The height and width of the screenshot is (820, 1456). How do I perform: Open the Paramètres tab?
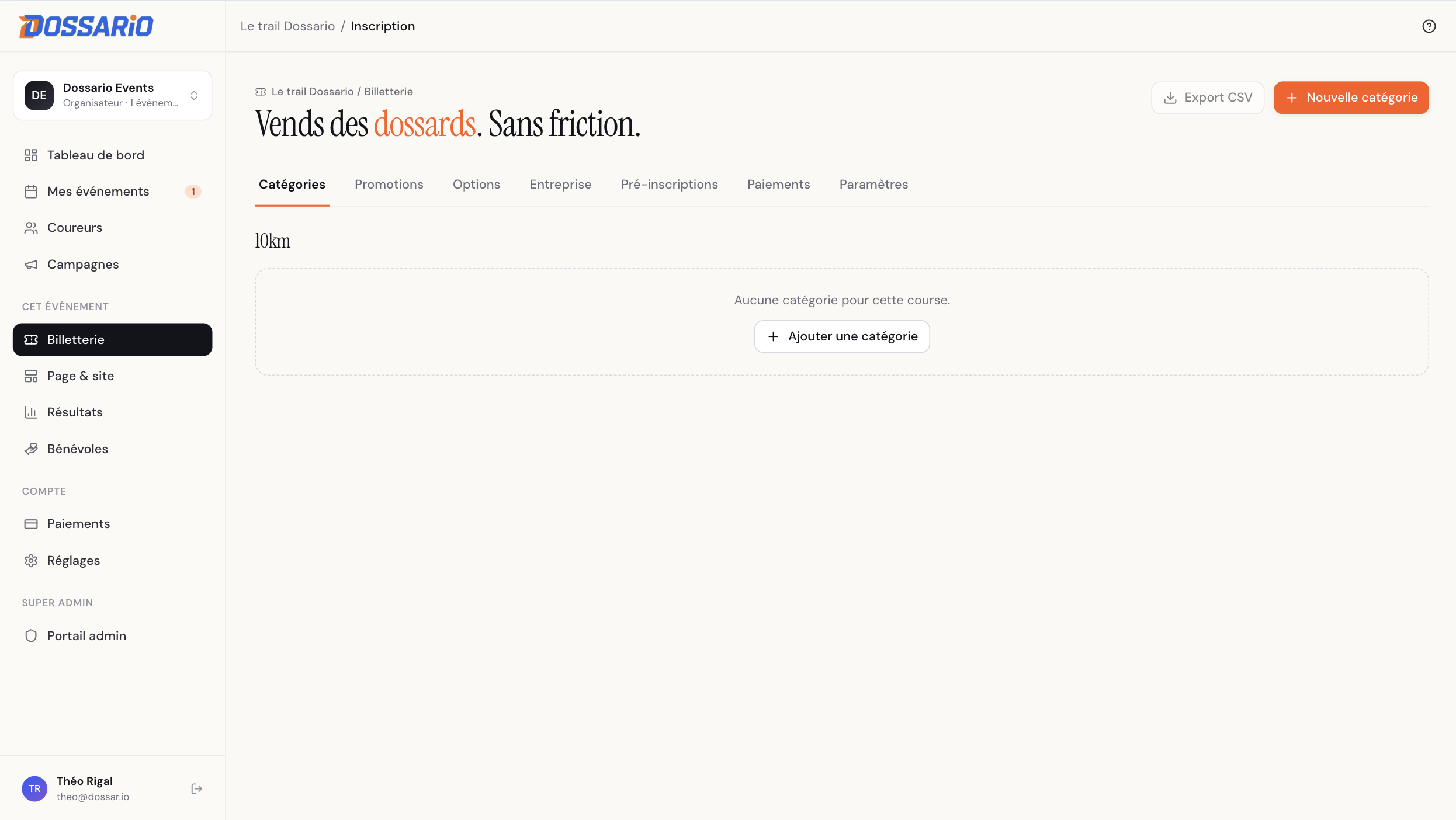(874, 185)
